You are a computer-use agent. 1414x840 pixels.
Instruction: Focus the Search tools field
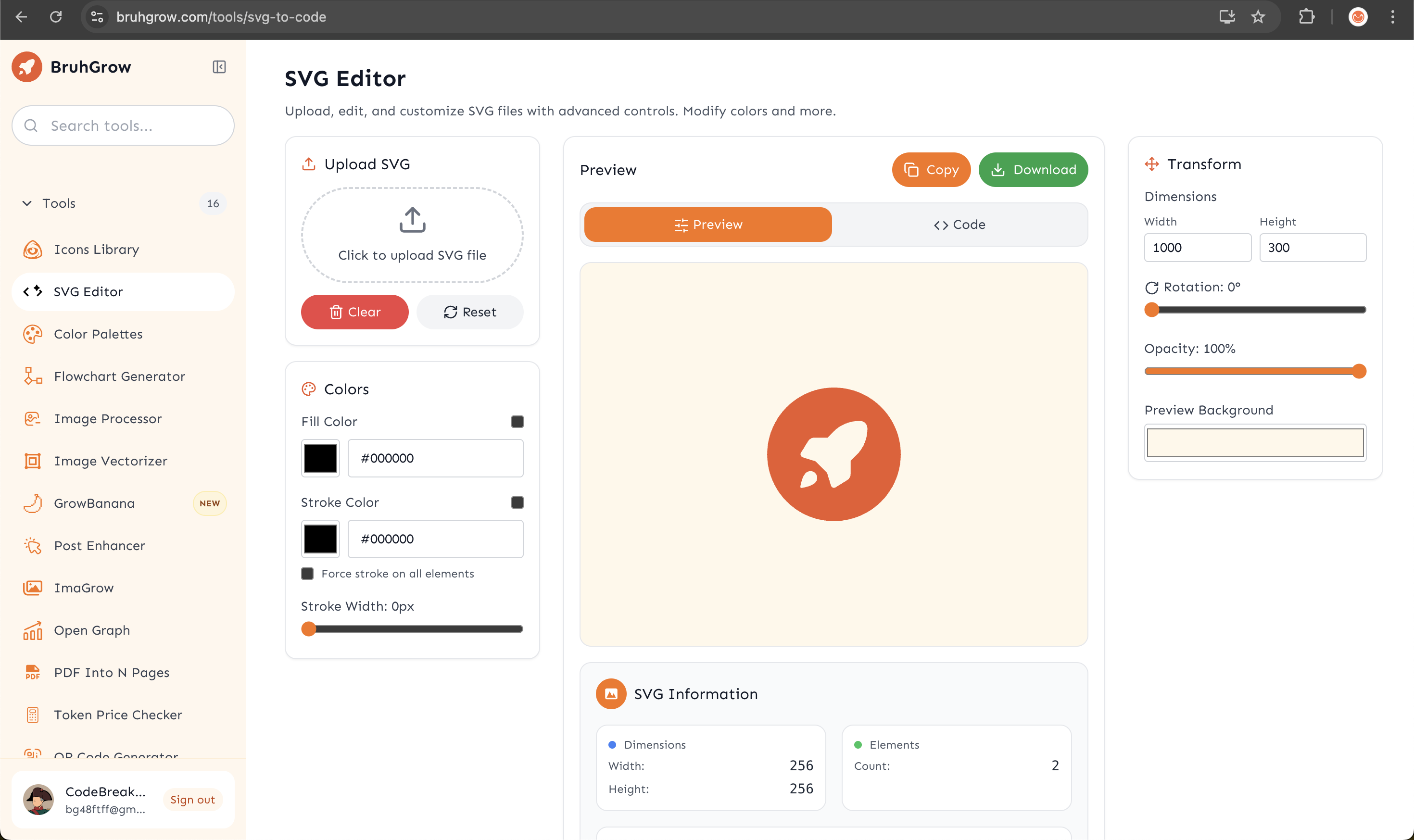[x=123, y=125]
